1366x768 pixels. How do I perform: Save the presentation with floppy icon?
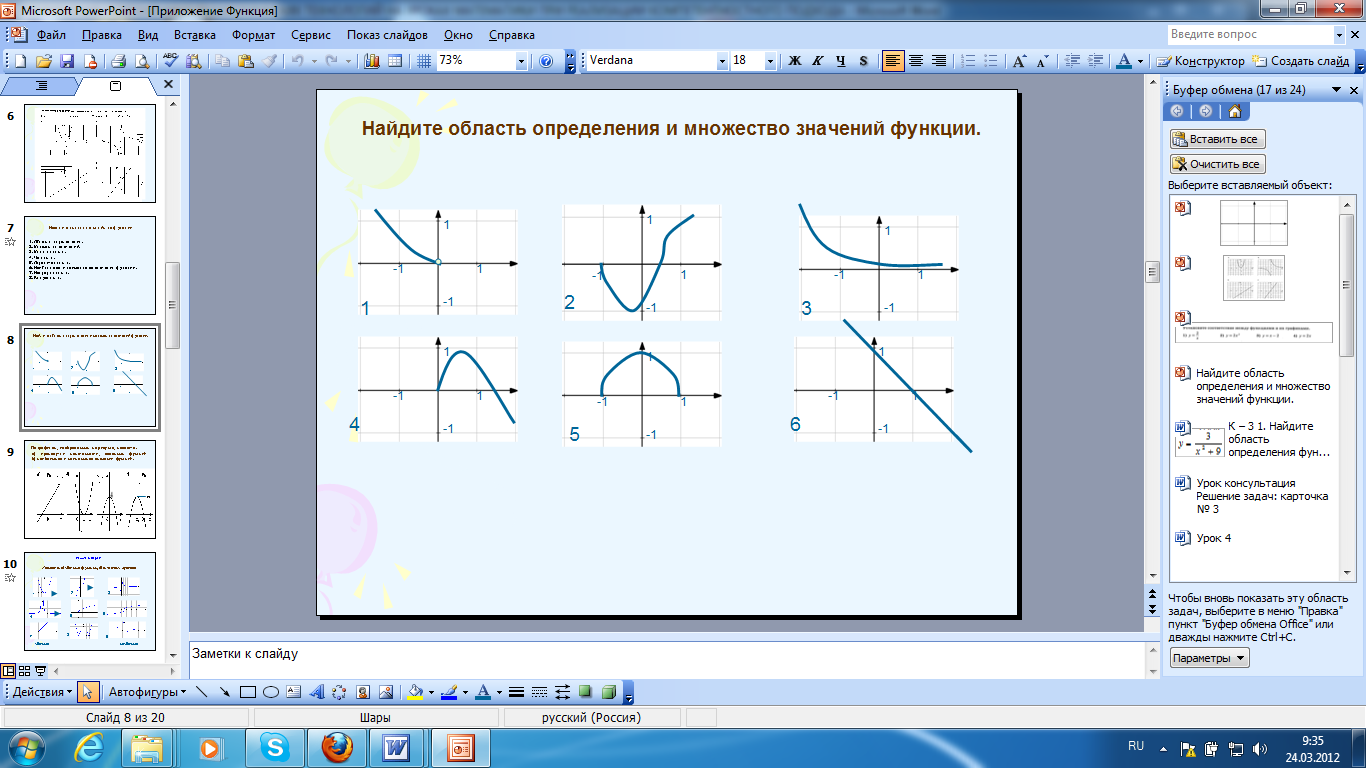tap(67, 61)
